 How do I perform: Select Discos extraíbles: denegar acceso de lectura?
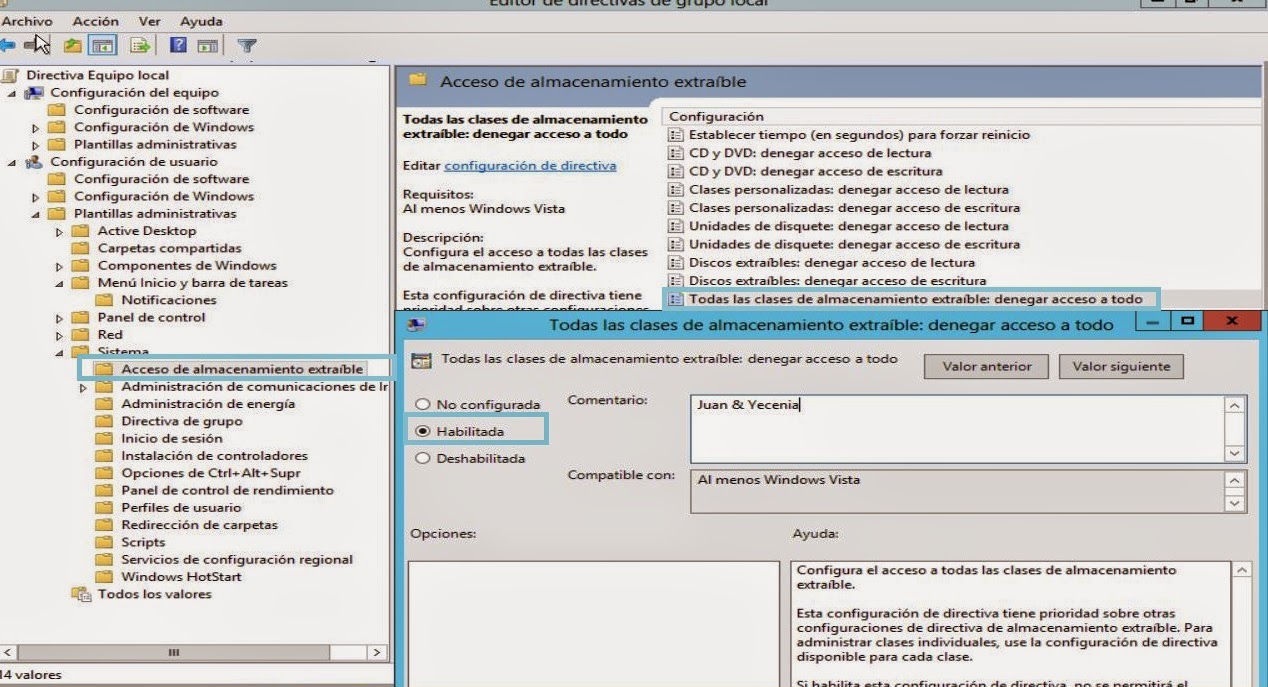(x=832, y=263)
